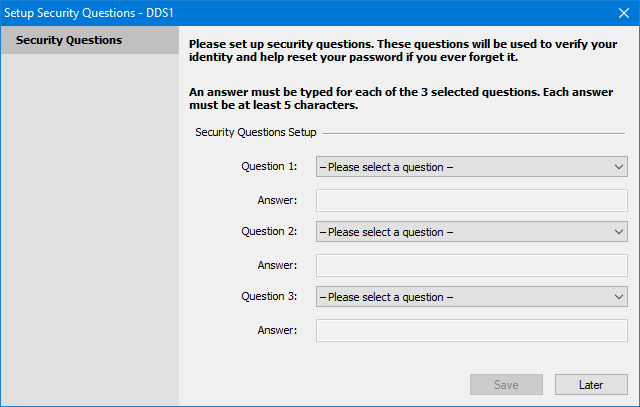Click the chevron arrow on Question 2 combo box
This screenshot has height=407, width=640.
pos(618,232)
